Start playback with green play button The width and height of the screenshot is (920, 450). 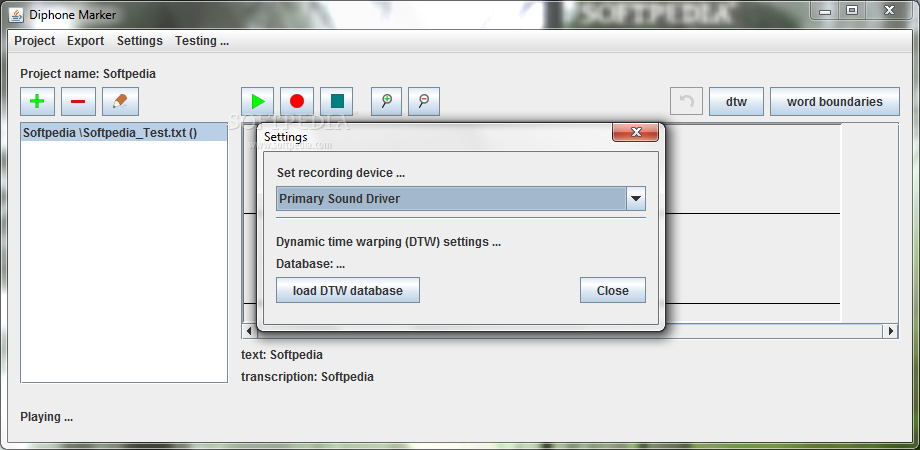tap(257, 101)
